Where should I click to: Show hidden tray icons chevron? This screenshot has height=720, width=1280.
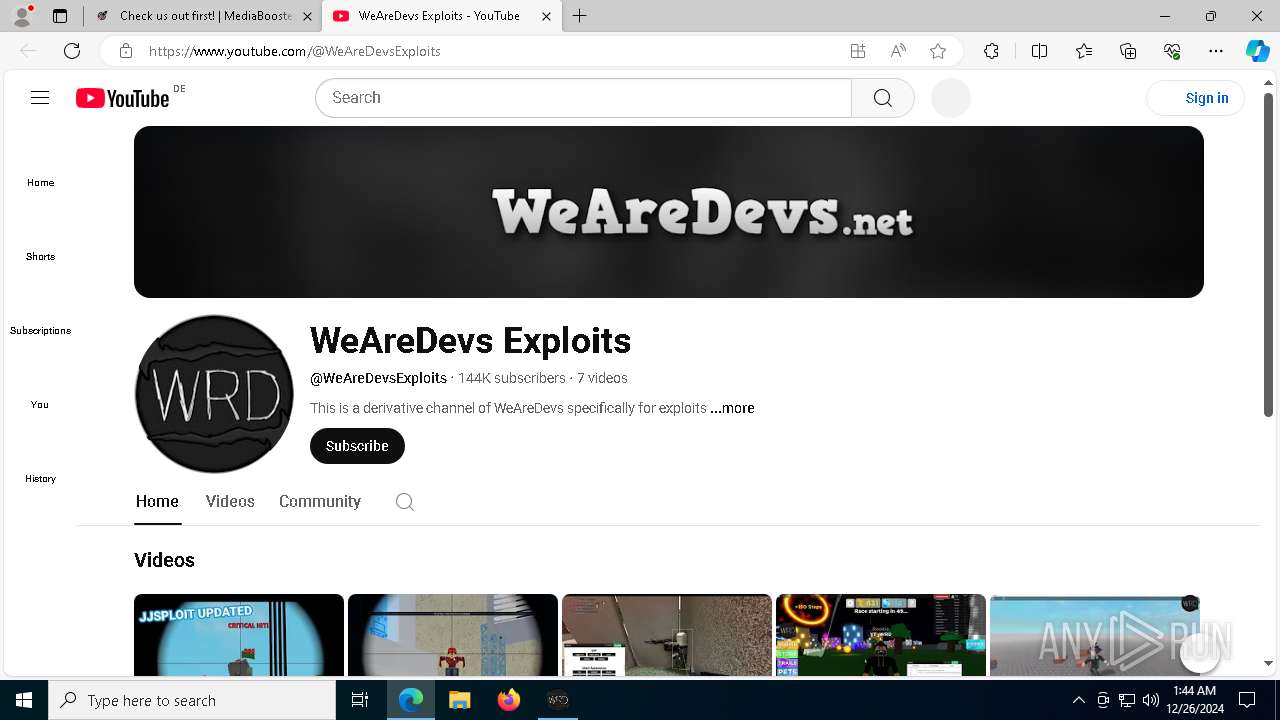[x=1078, y=700]
